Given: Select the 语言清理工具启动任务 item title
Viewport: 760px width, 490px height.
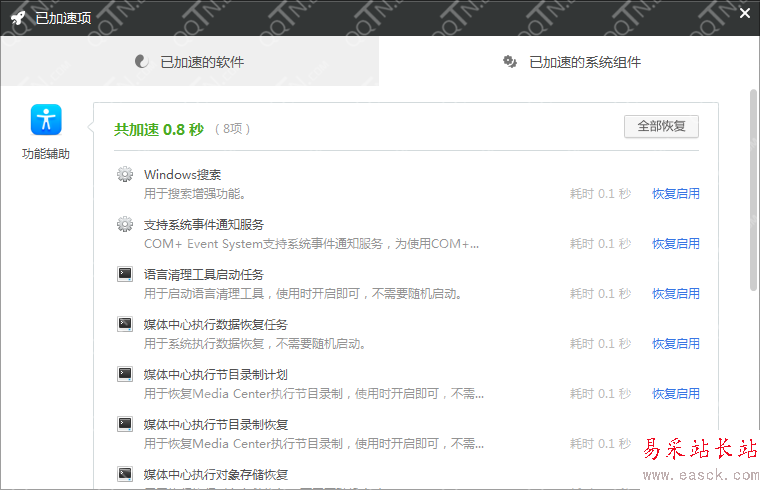Looking at the screenshot, I should pos(204,274).
